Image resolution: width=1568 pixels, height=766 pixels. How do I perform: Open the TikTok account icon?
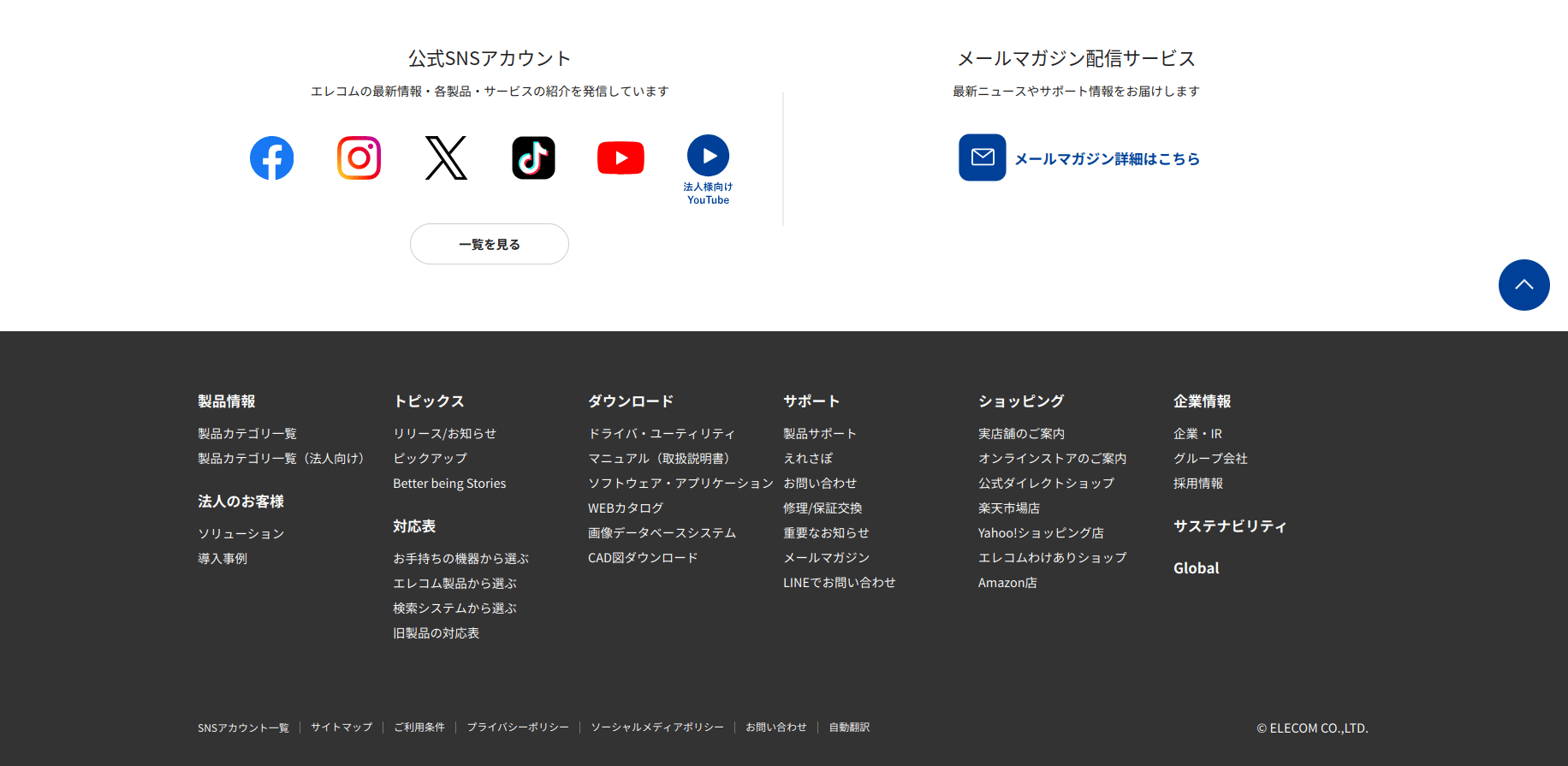(533, 158)
